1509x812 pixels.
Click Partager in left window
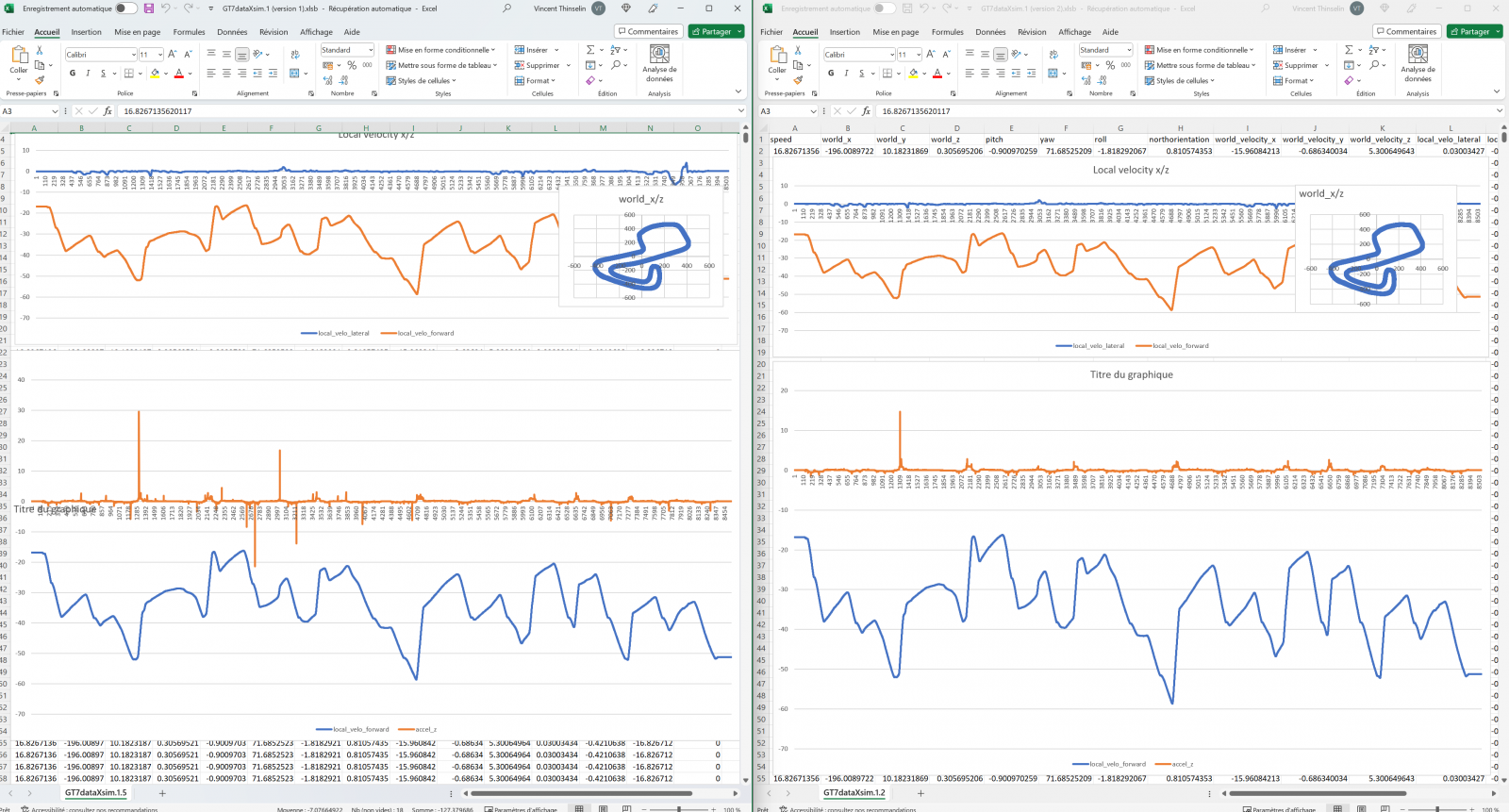coord(716,31)
